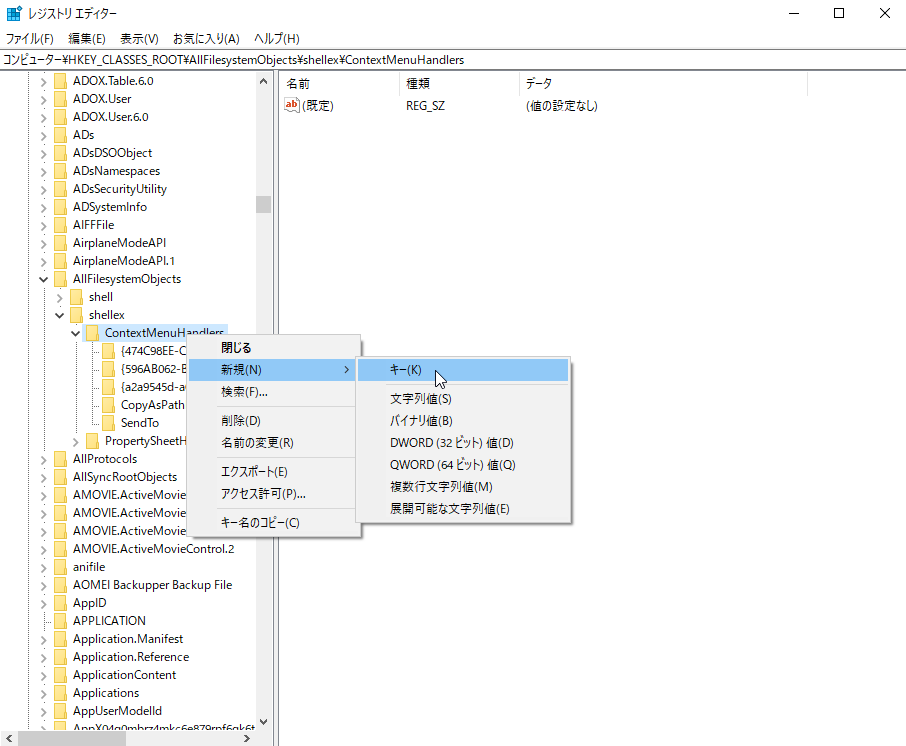The image size is (906, 746).
Task: Choose キー(K) in the 新規 submenu
Action: click(x=463, y=370)
